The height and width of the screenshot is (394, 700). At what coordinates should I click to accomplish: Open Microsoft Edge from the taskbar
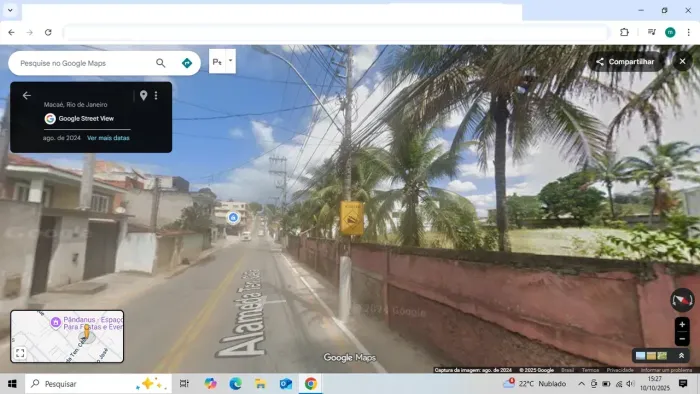(x=235, y=384)
